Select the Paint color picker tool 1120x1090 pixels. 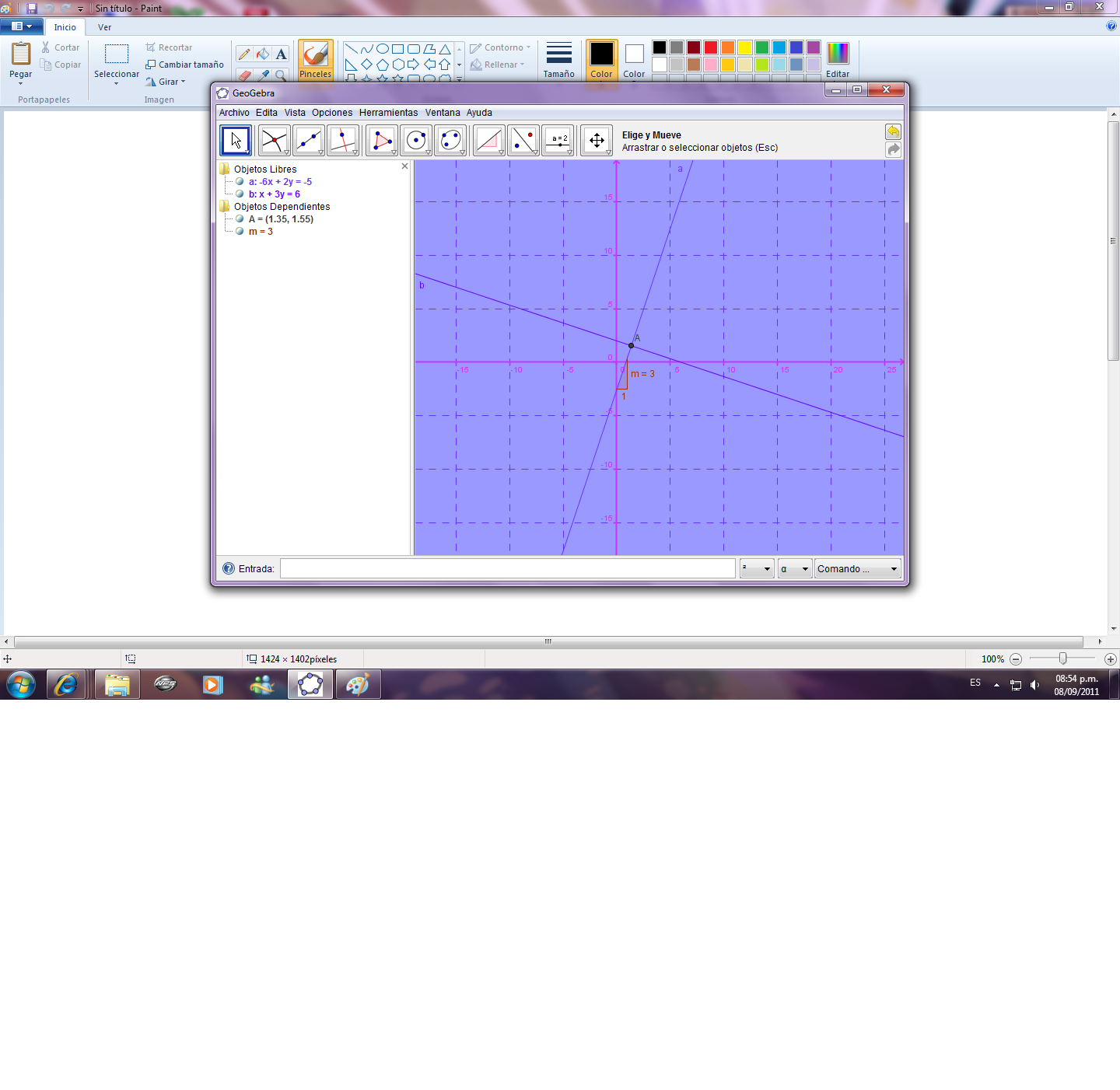263,75
